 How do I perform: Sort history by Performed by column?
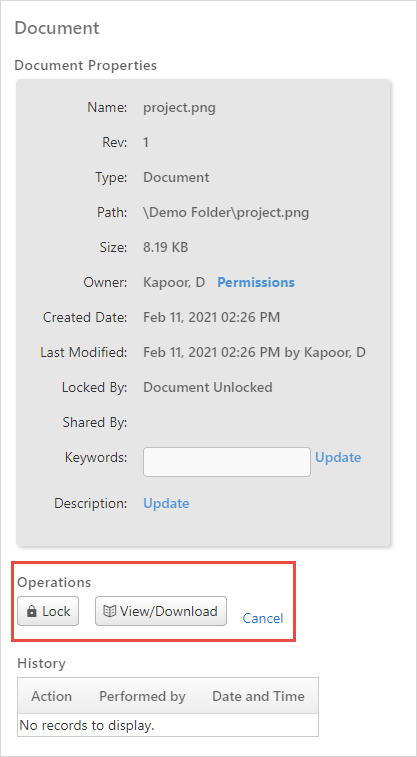[x=142, y=696]
